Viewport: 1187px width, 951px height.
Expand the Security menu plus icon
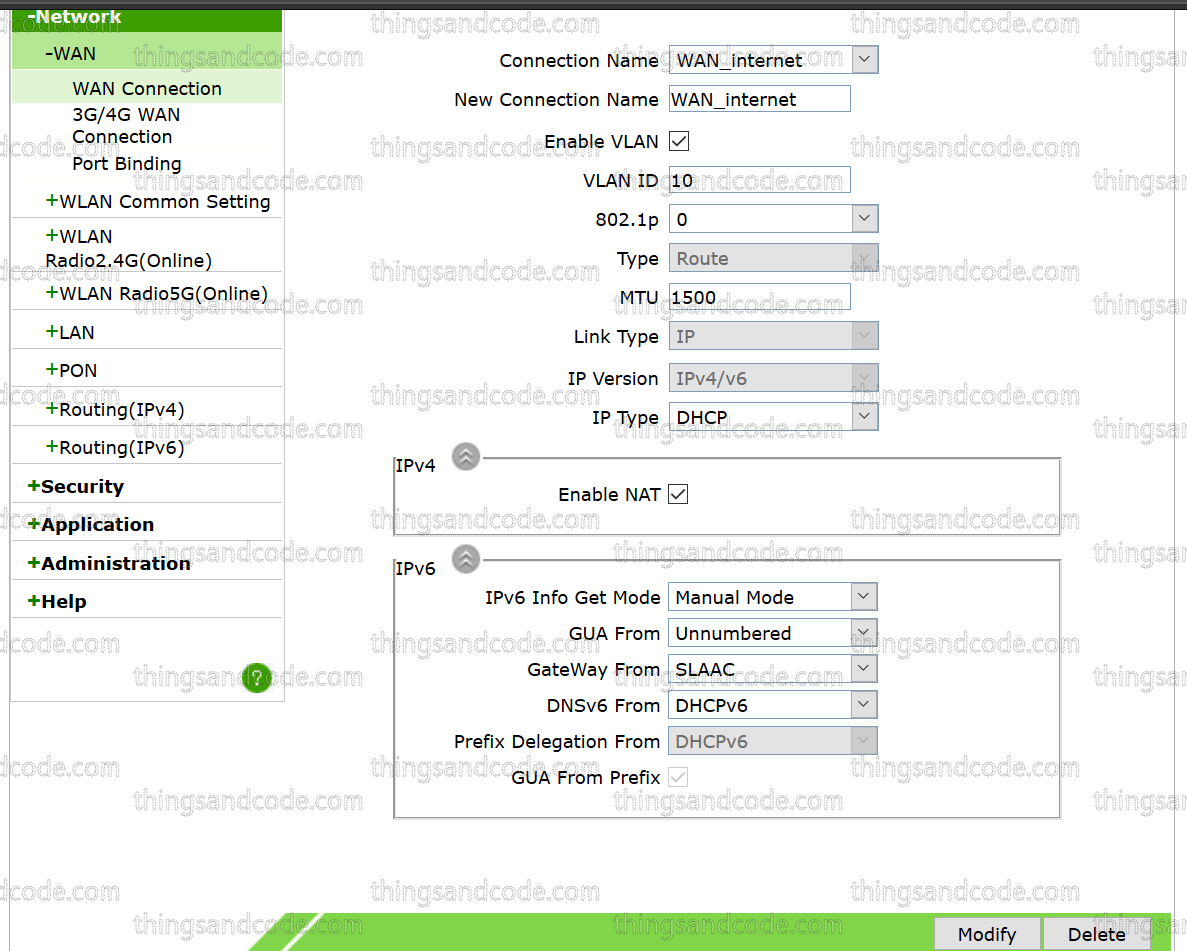(x=34, y=487)
